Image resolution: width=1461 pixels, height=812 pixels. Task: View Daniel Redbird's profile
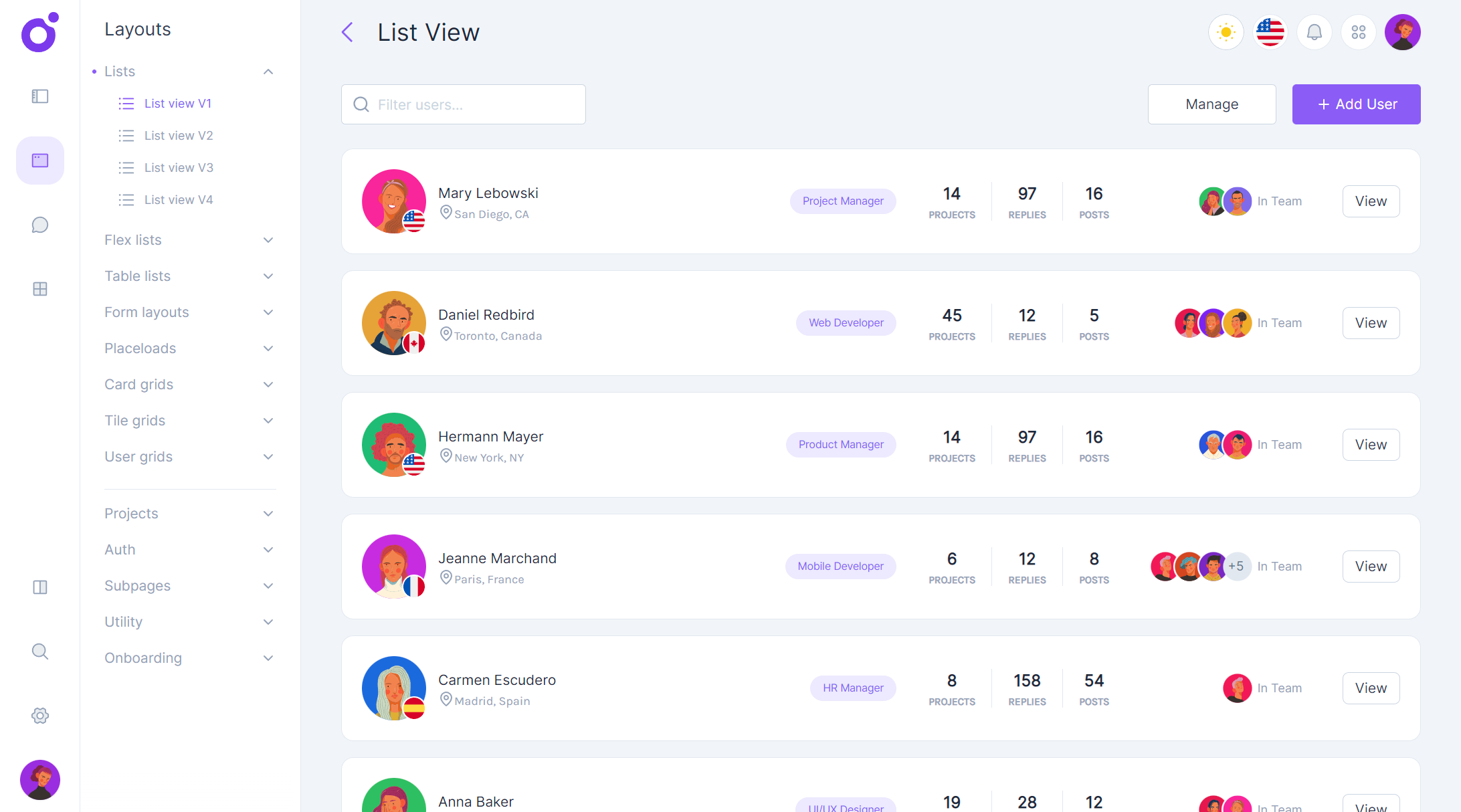(1371, 322)
